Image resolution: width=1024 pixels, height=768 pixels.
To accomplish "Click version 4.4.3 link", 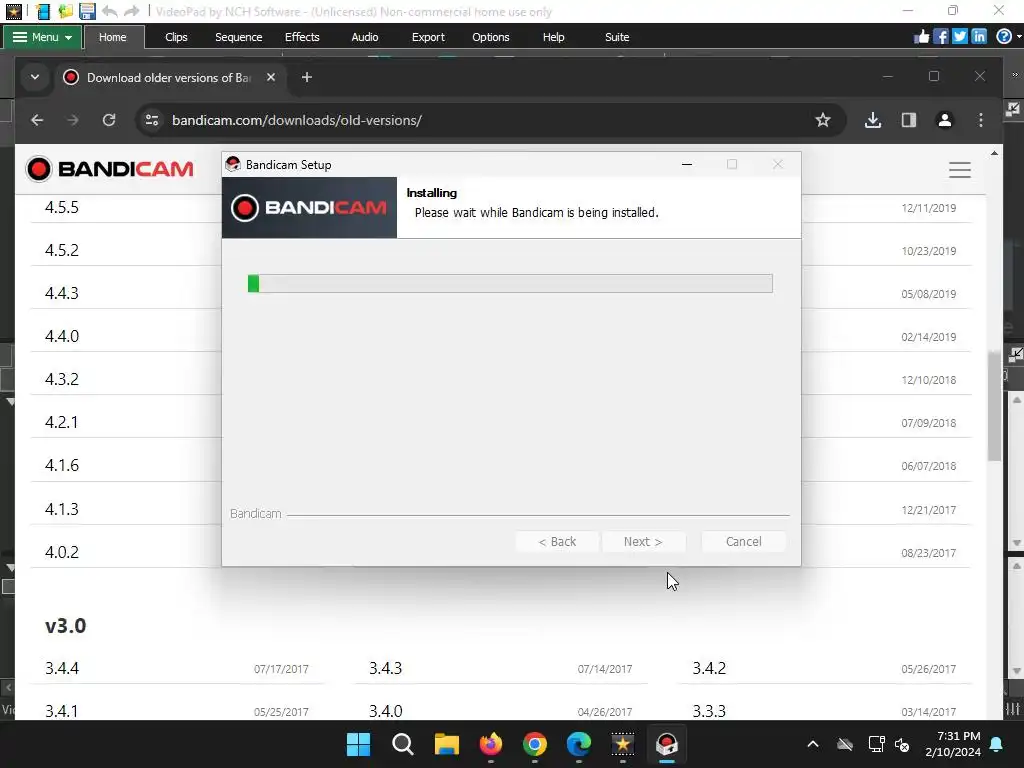I will tap(62, 293).
